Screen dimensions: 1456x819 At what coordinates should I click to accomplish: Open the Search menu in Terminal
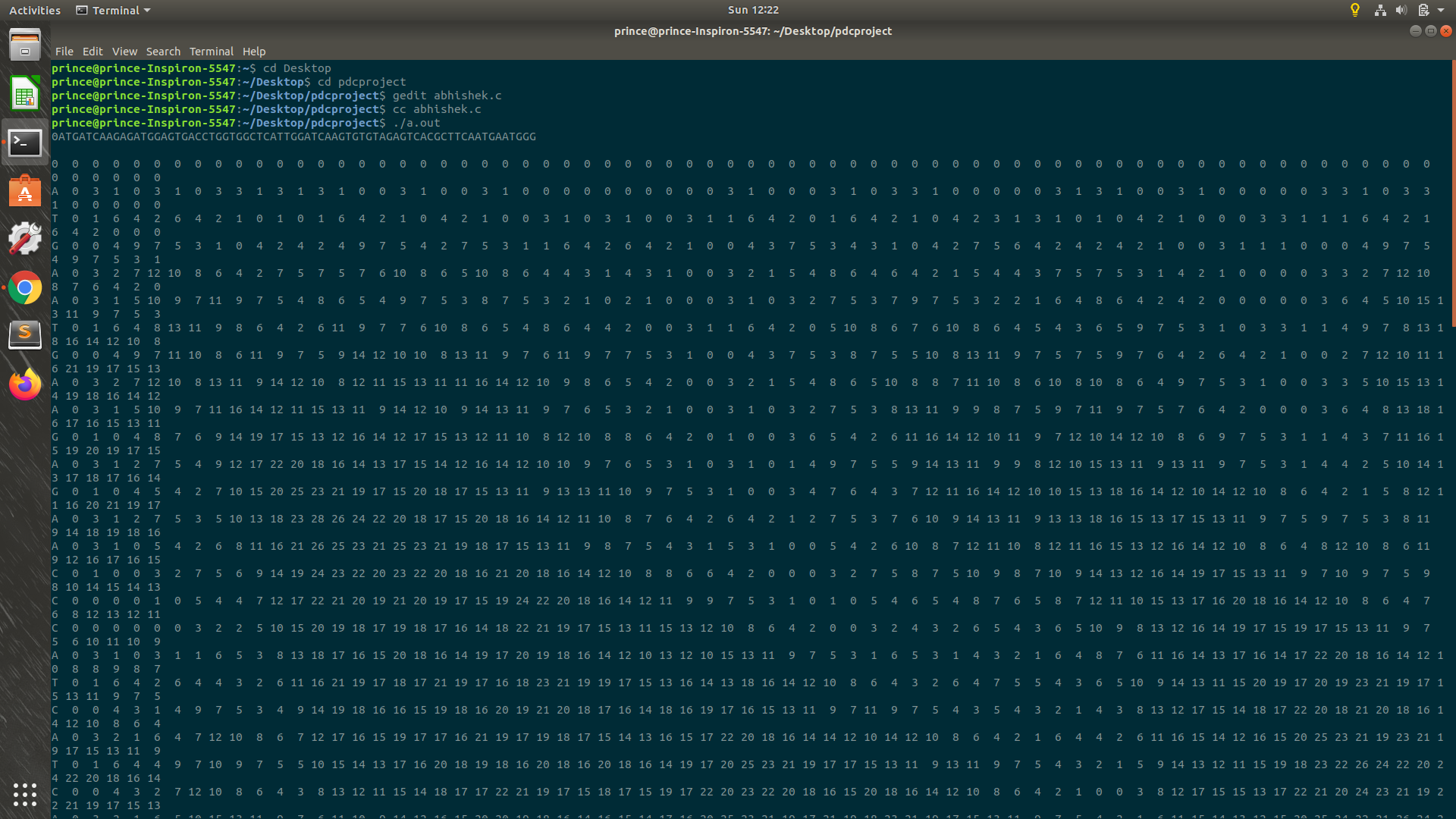163,52
